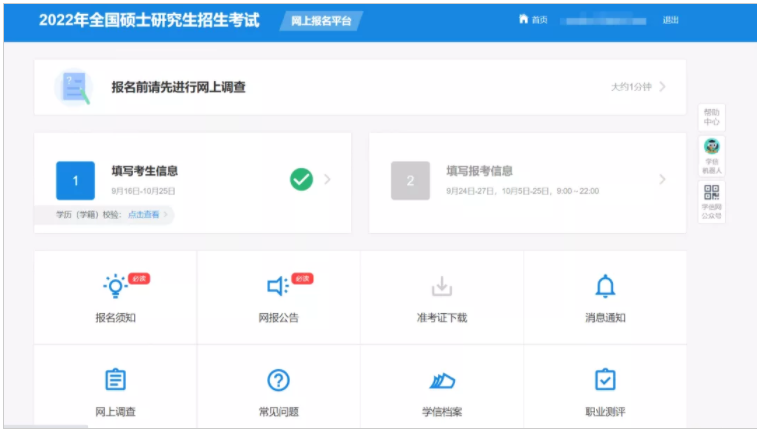Open the 网报公告 label
This screenshot has height=434, width=757.
pyautogui.click(x=279, y=318)
